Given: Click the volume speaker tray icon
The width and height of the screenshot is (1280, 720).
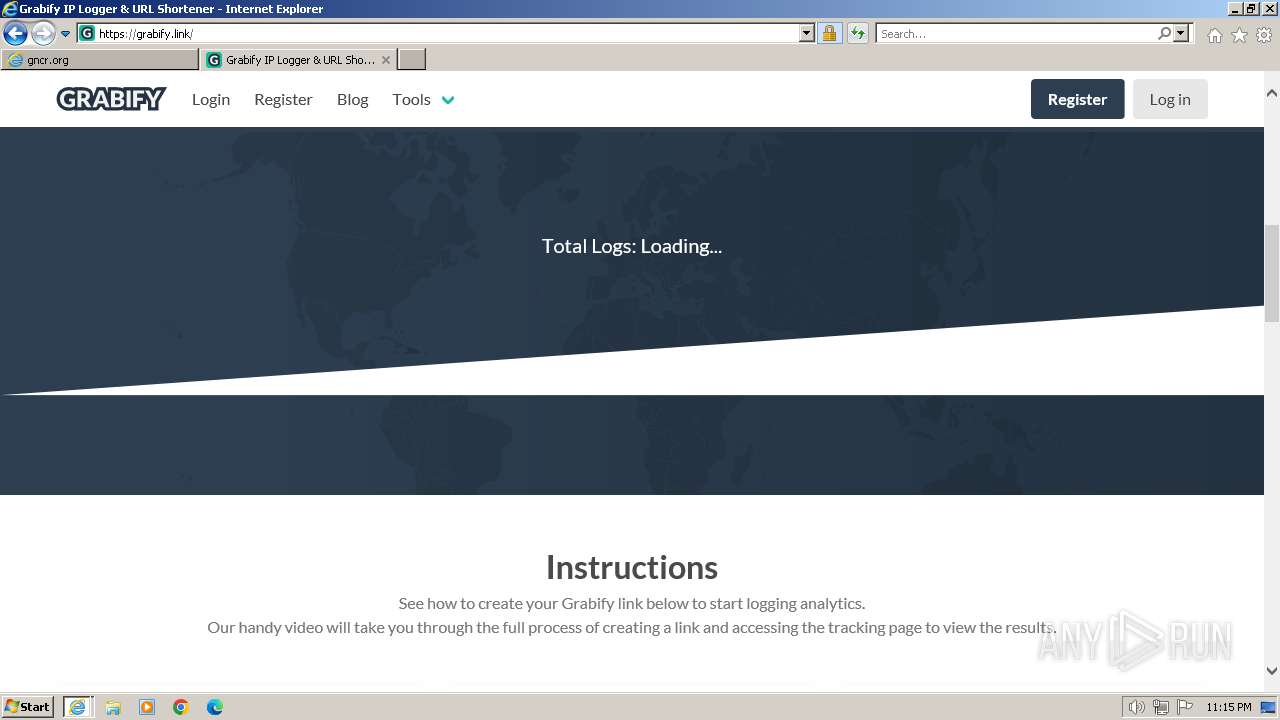Looking at the screenshot, I should 1137,707.
